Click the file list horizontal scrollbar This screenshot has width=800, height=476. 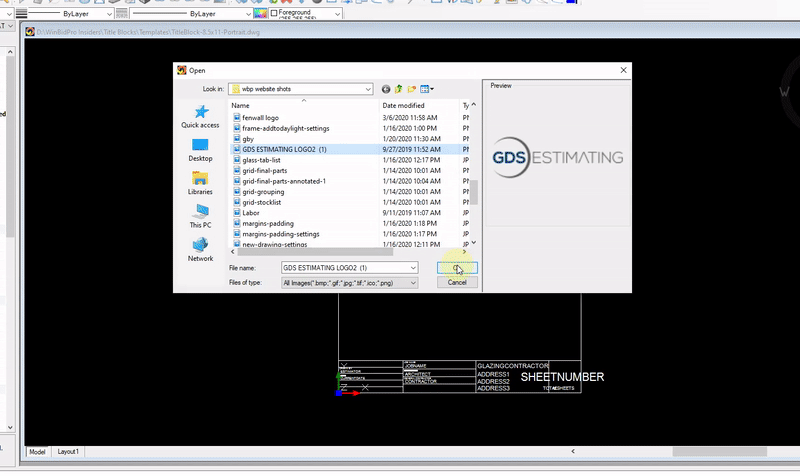[x=315, y=252]
